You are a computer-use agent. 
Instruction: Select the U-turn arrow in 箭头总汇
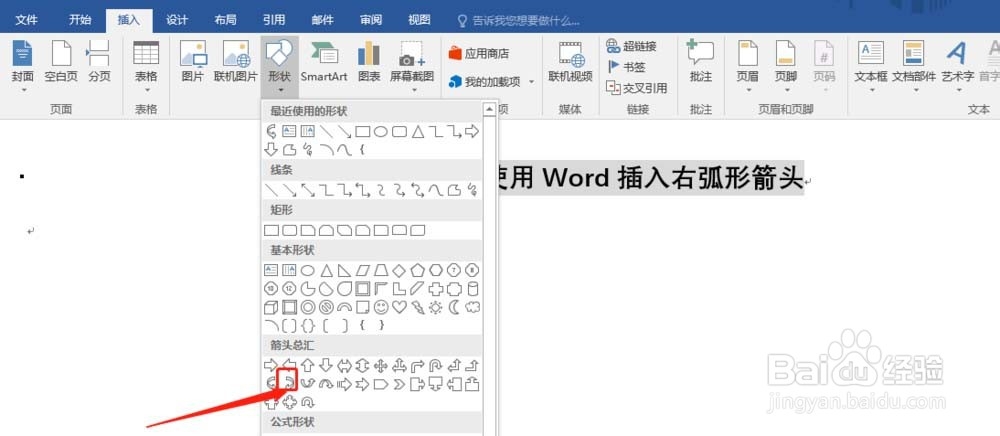pyautogui.click(x=436, y=366)
